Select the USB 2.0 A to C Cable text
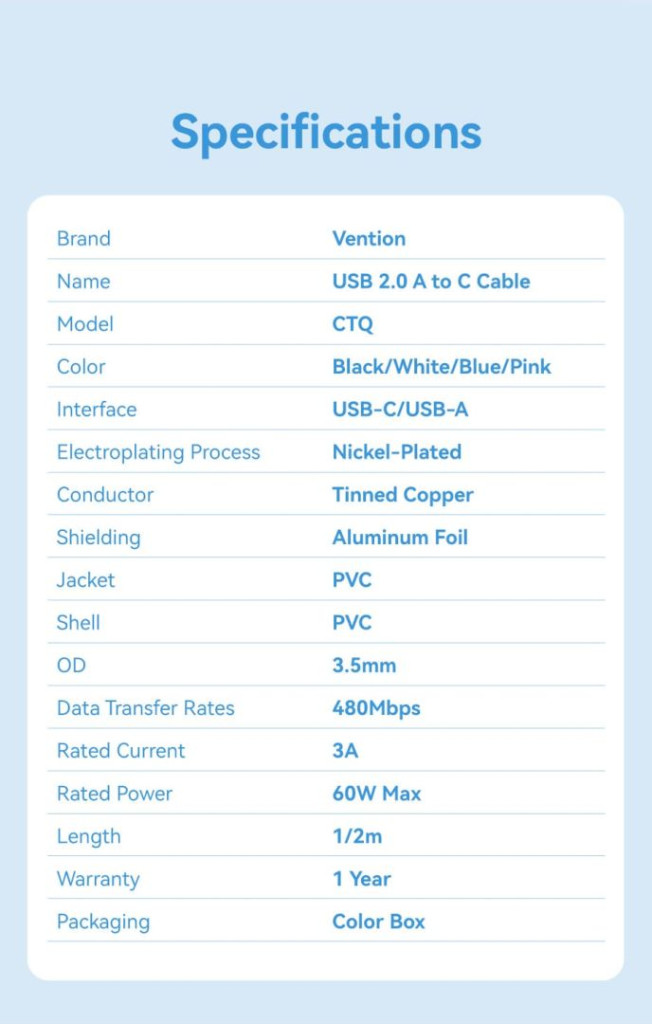652x1024 pixels. pos(431,282)
